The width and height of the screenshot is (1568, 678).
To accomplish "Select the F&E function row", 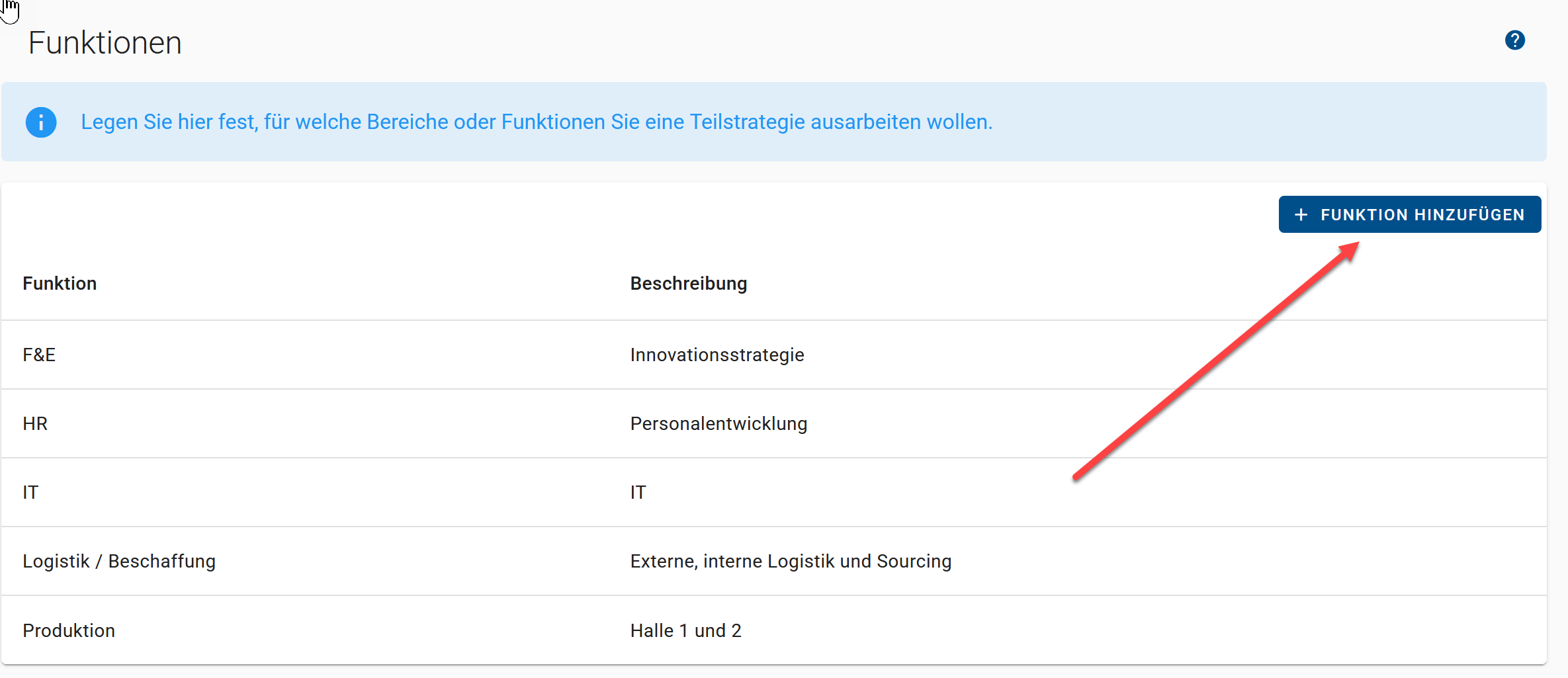I will click(39, 355).
